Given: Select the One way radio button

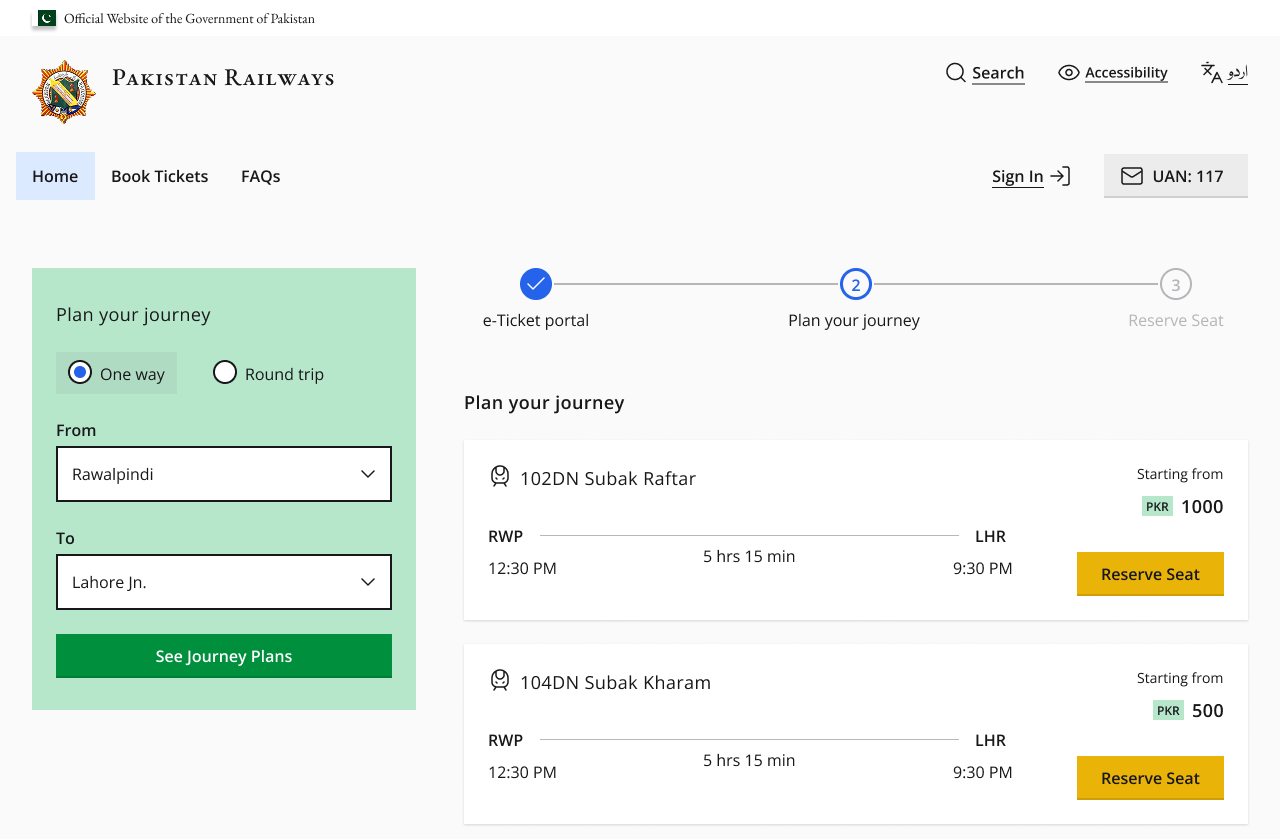Looking at the screenshot, I should click(80, 373).
